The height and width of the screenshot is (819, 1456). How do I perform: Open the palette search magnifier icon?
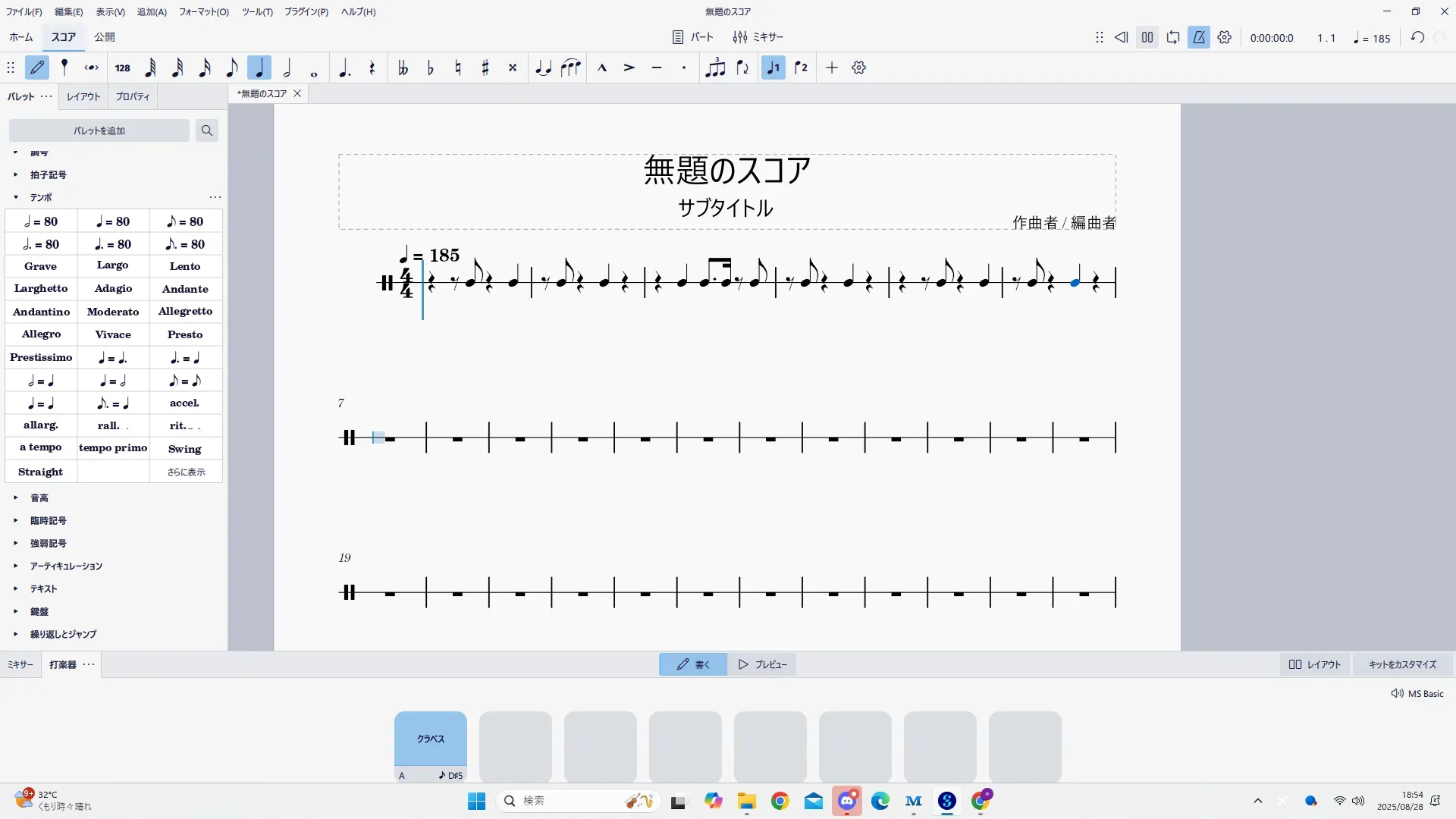(x=206, y=130)
